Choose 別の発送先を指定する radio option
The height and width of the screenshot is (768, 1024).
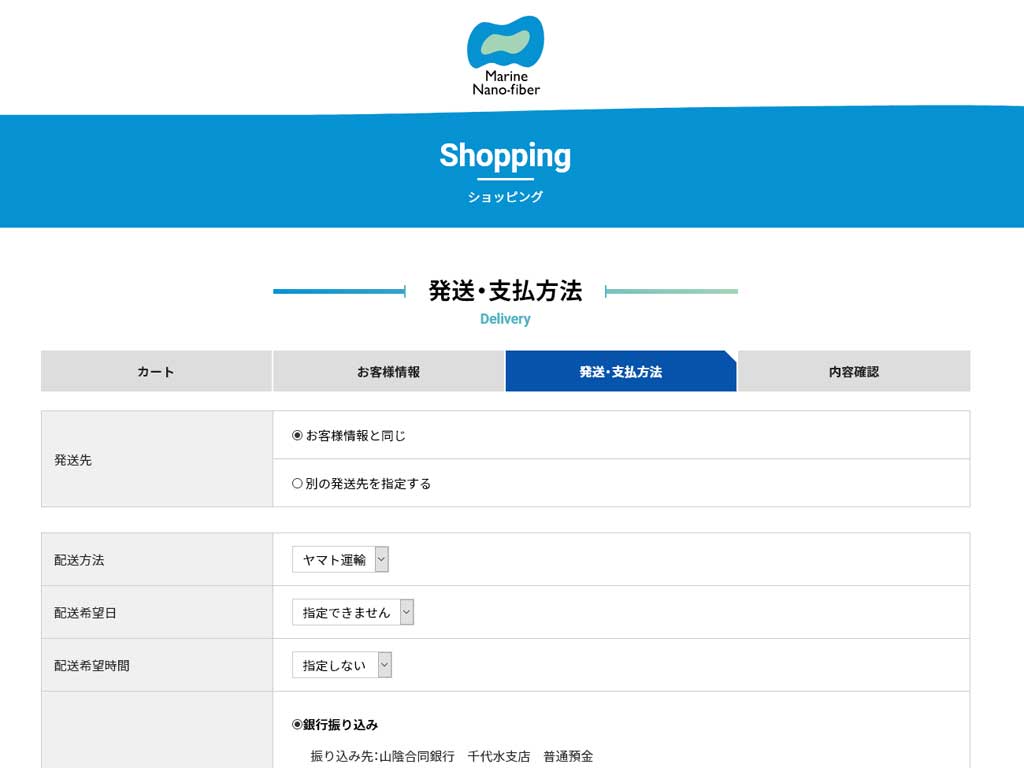click(297, 484)
